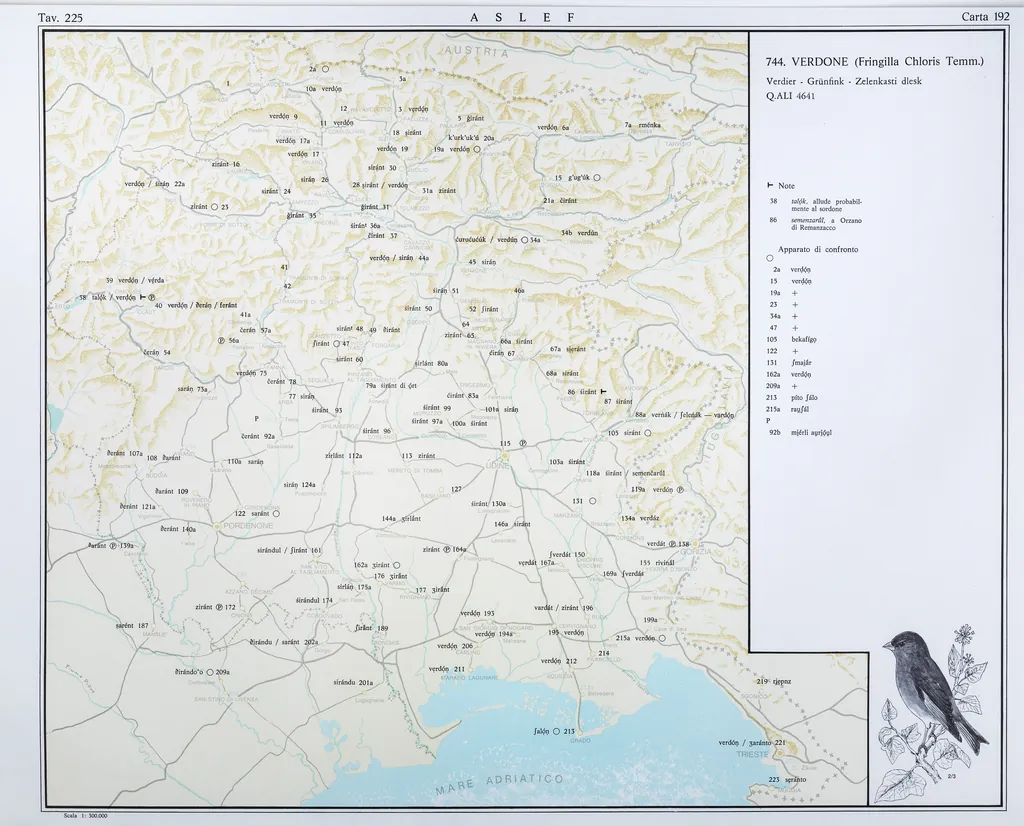
Task: Click the "Tav. 225" plate label
Action: click(60, 16)
